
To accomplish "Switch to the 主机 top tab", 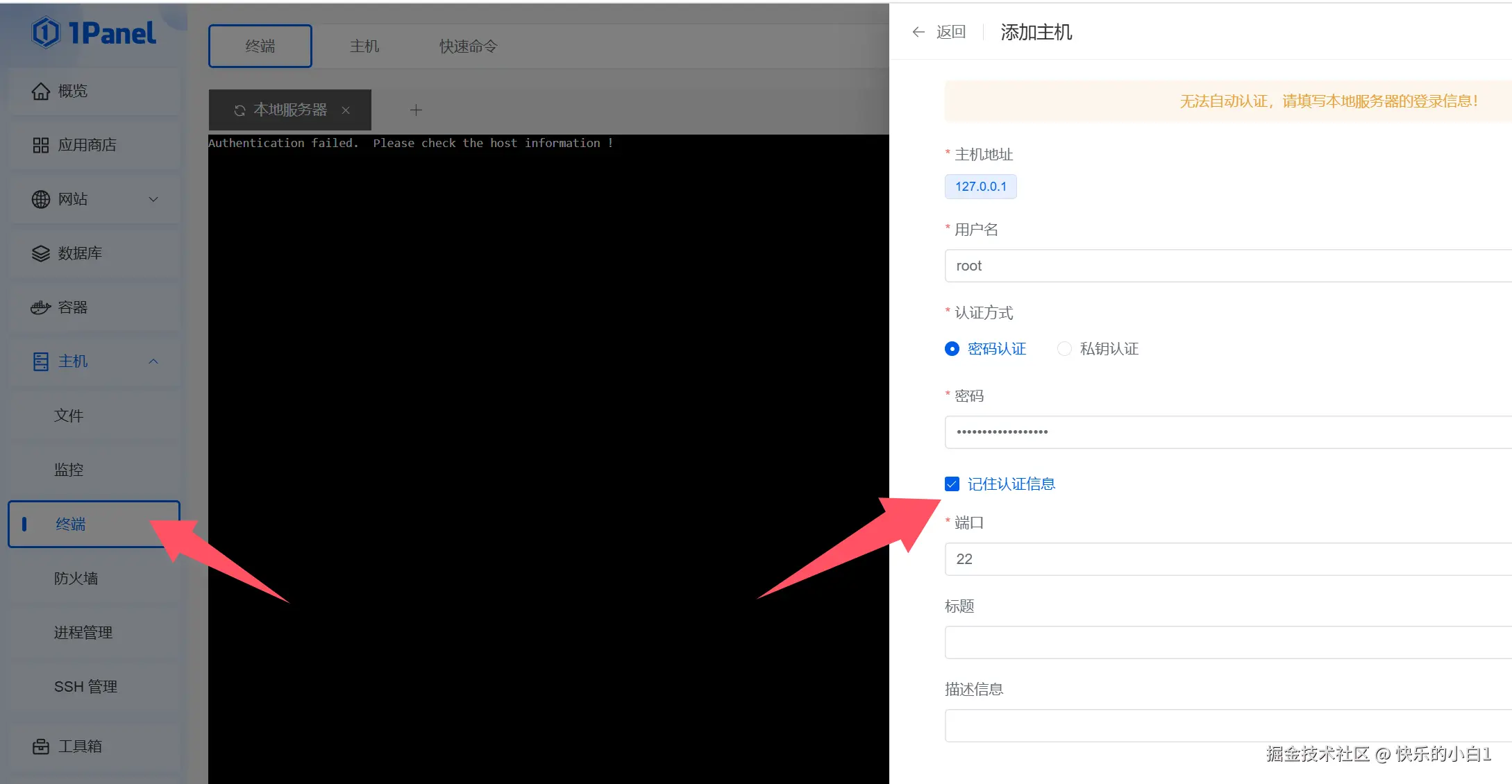I will click(x=364, y=46).
